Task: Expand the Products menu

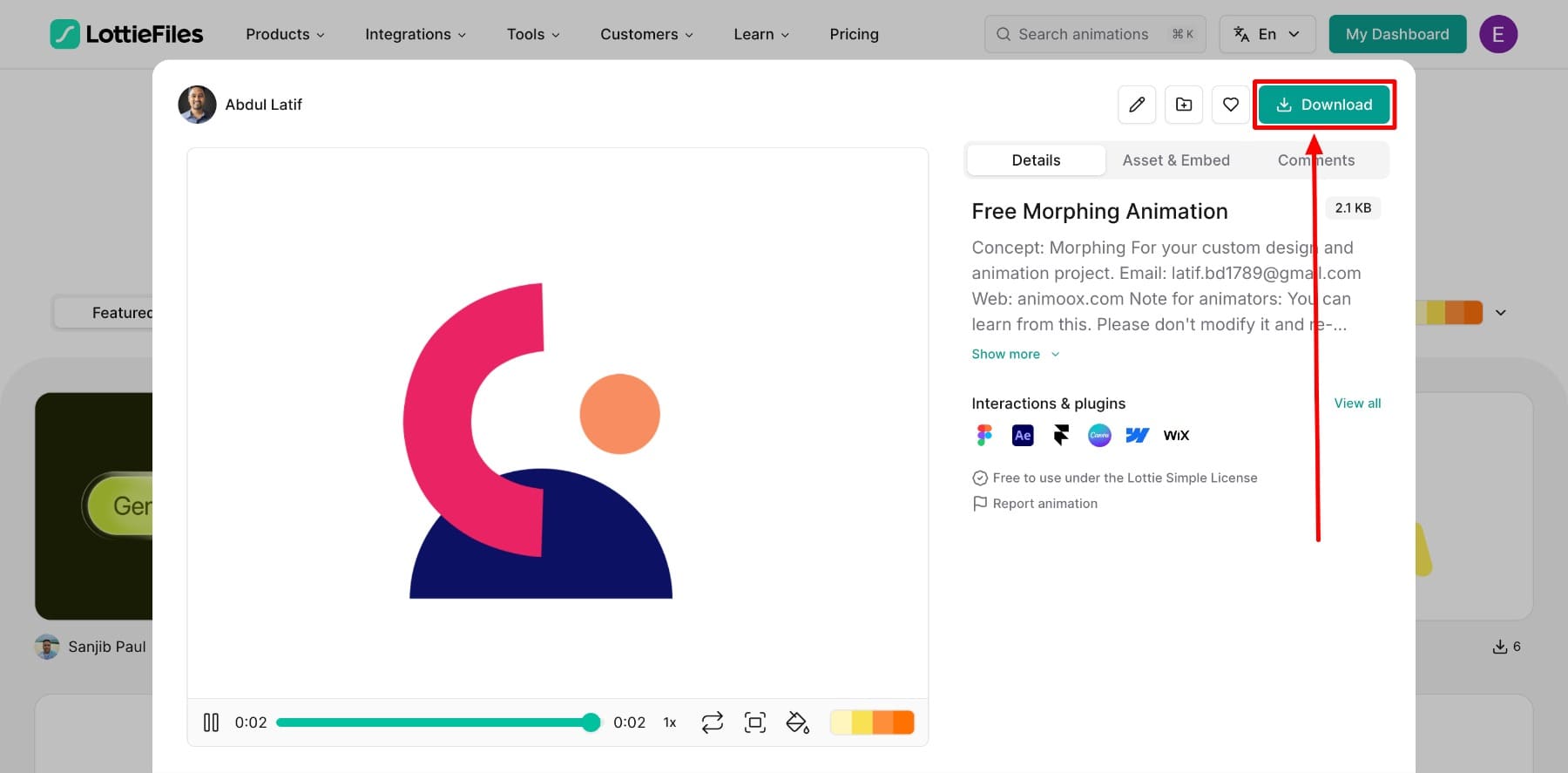Action: click(x=285, y=34)
